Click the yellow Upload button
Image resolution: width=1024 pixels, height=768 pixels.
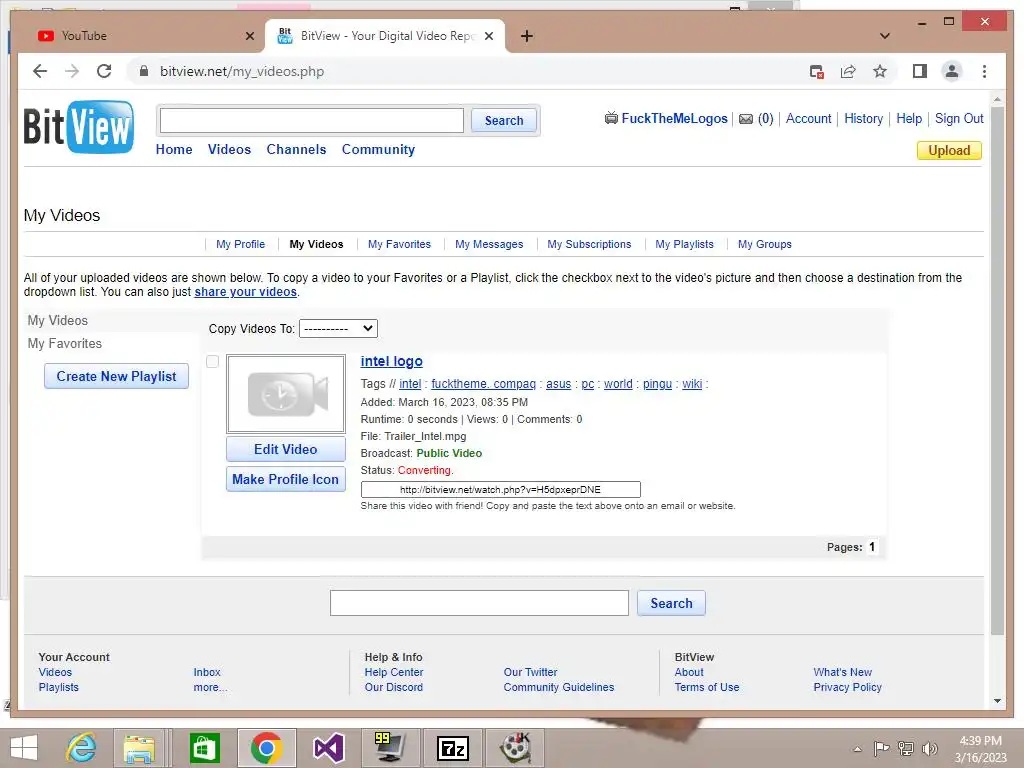949,150
